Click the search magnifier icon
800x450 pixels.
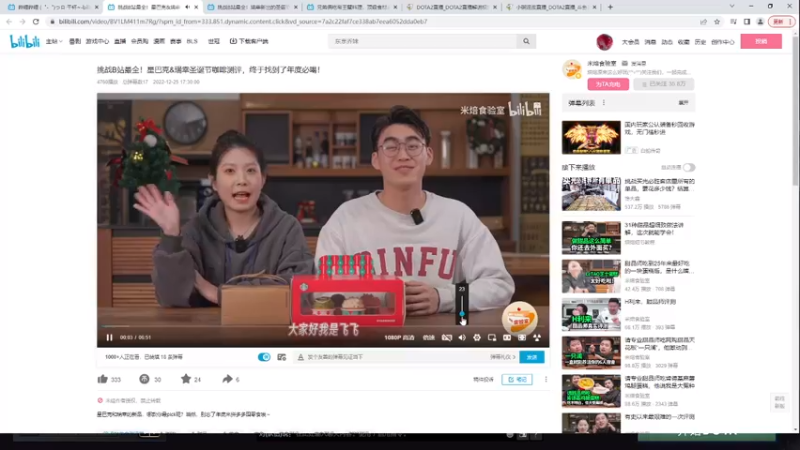tap(526, 41)
